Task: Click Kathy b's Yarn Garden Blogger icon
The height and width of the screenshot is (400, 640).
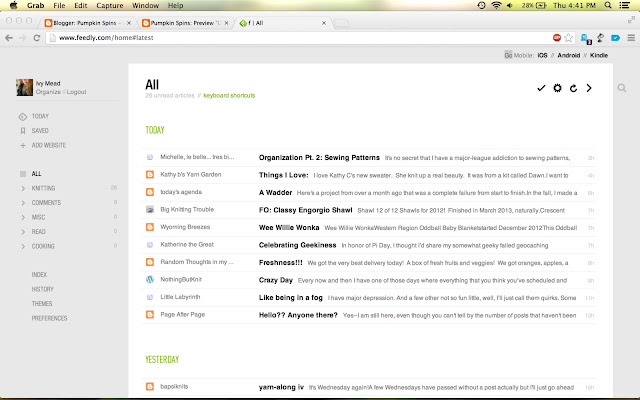Action: (x=150, y=175)
